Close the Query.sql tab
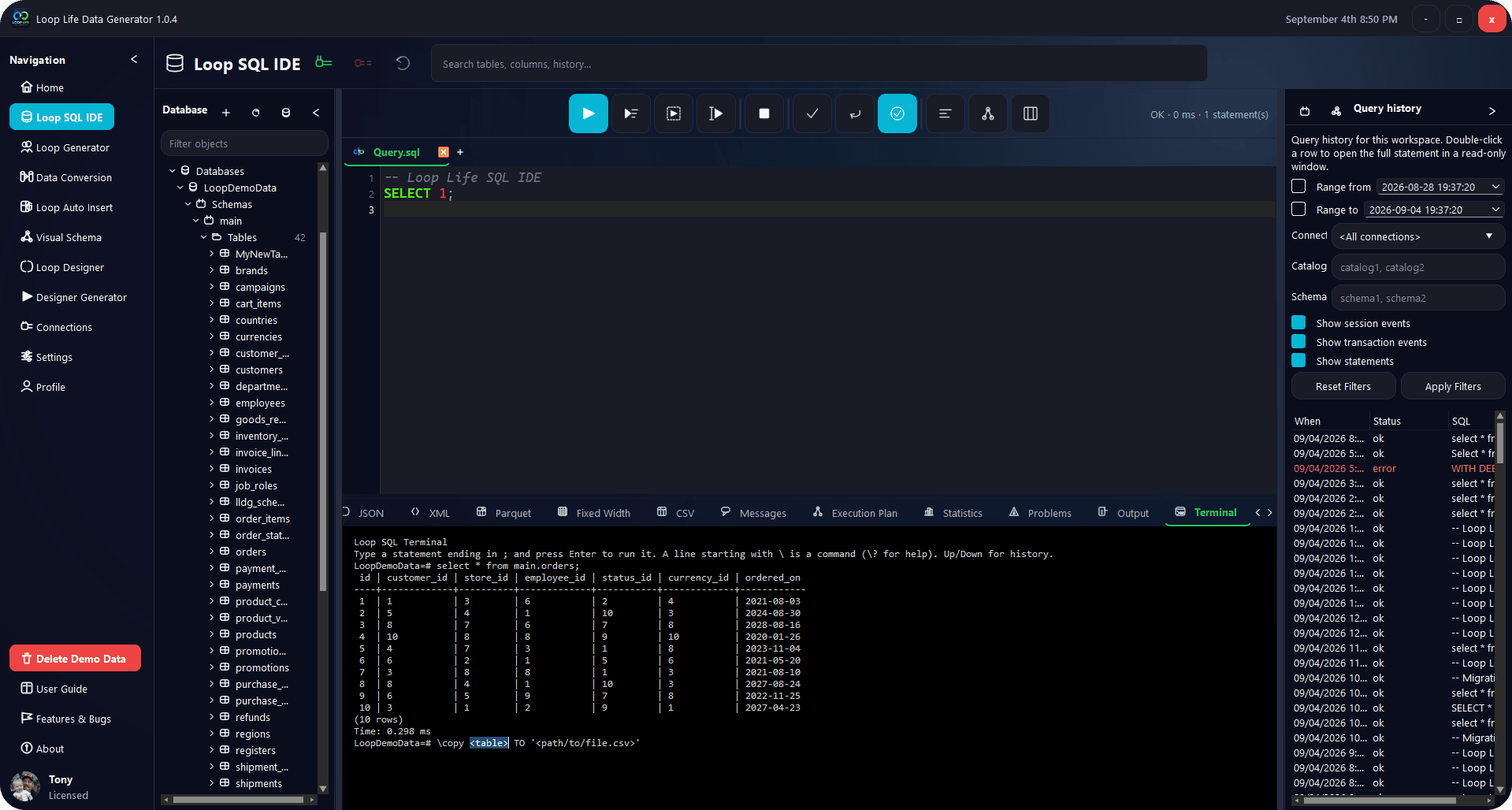 444,152
